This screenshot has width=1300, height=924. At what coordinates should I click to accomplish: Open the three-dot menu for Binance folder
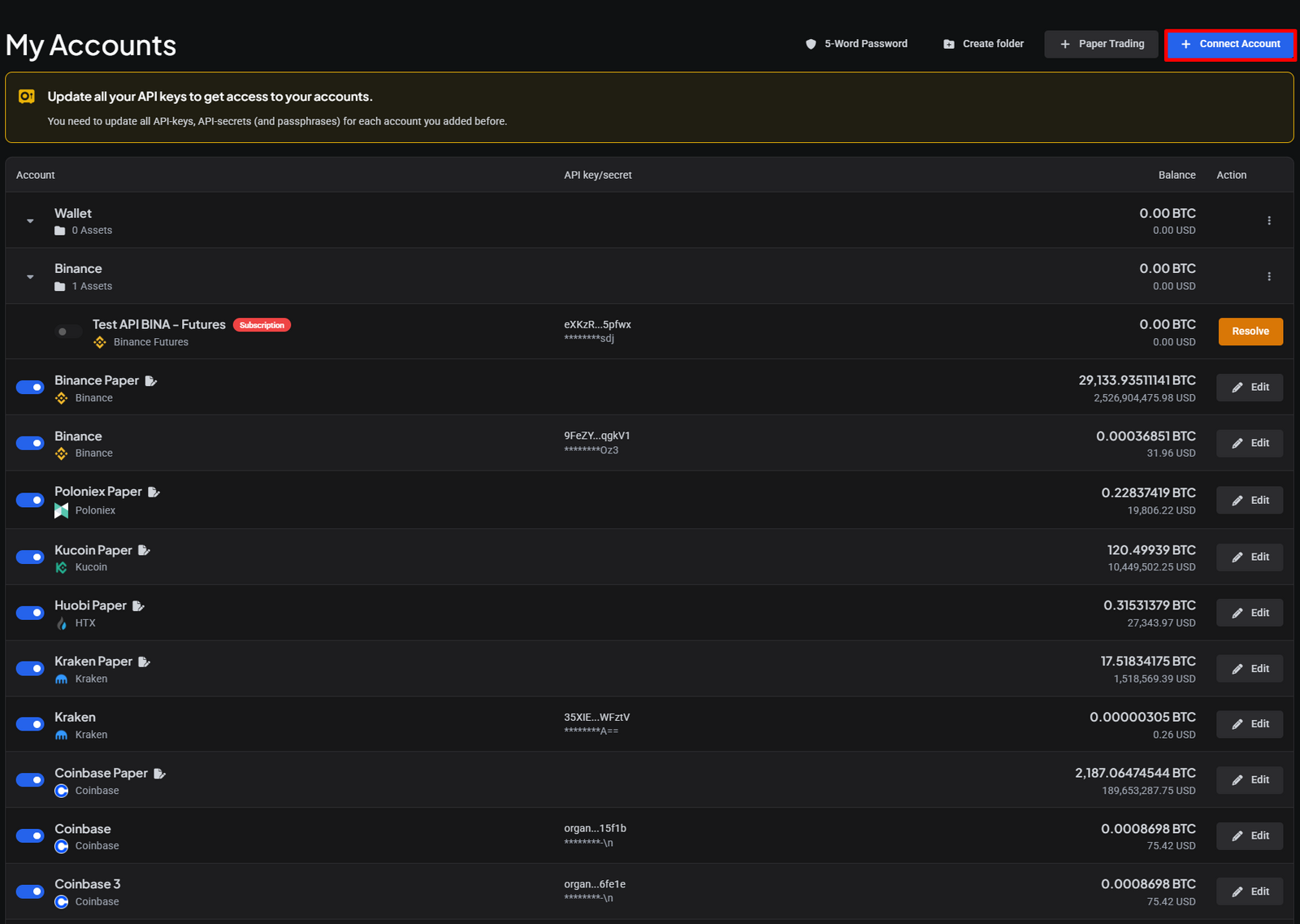point(1269,276)
